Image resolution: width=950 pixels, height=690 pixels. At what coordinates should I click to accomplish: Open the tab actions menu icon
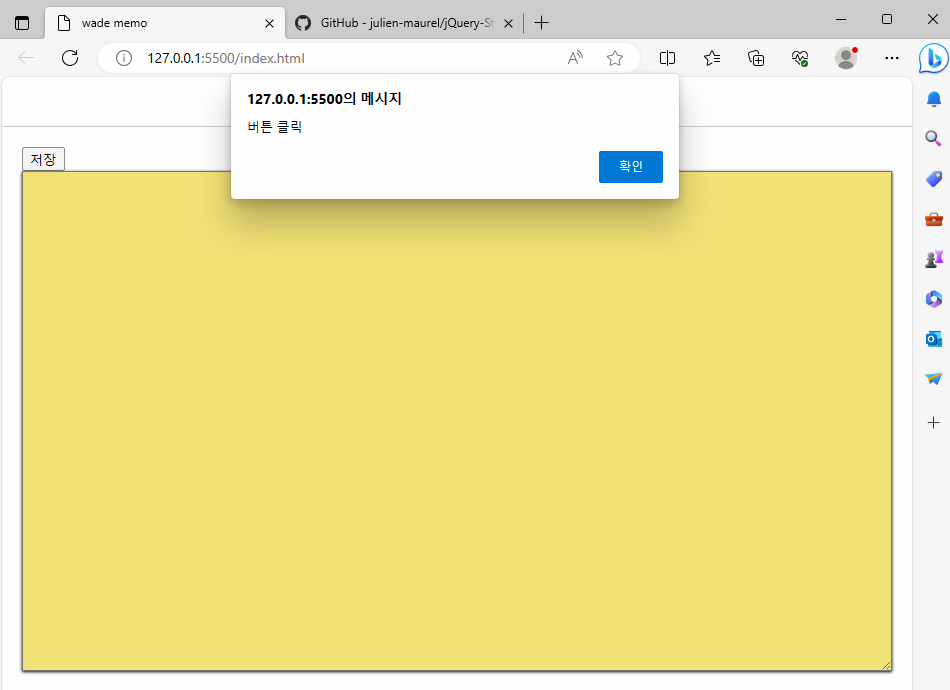(x=22, y=23)
